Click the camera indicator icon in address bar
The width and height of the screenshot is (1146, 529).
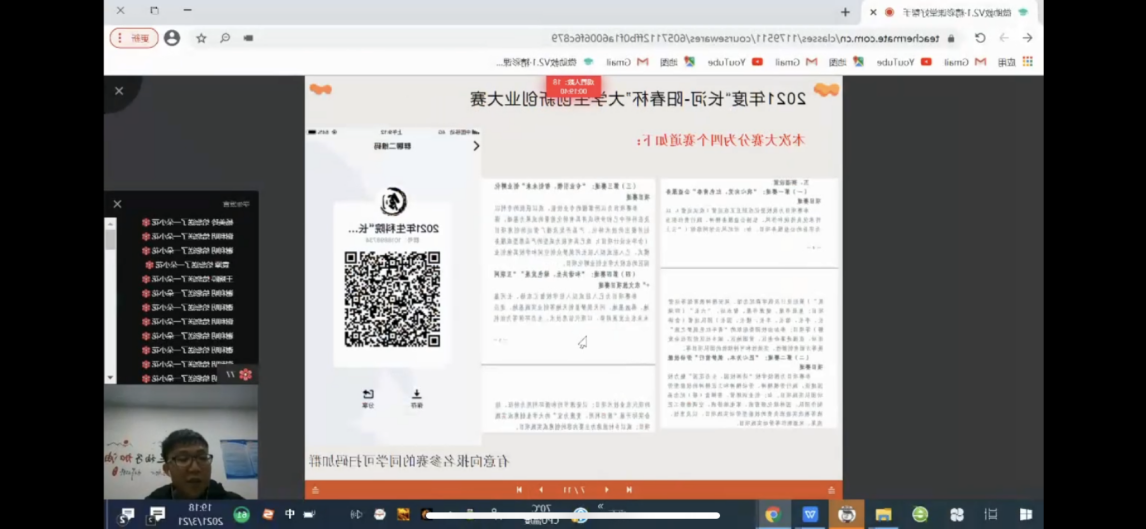(249, 38)
